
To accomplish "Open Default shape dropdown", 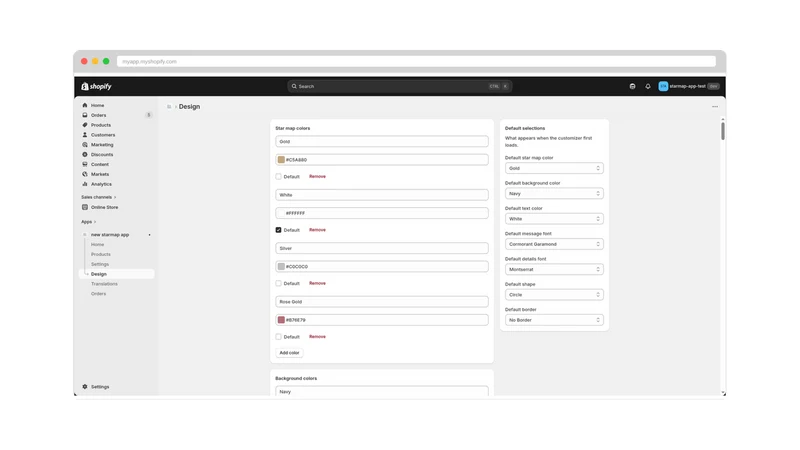I will tap(554, 294).
